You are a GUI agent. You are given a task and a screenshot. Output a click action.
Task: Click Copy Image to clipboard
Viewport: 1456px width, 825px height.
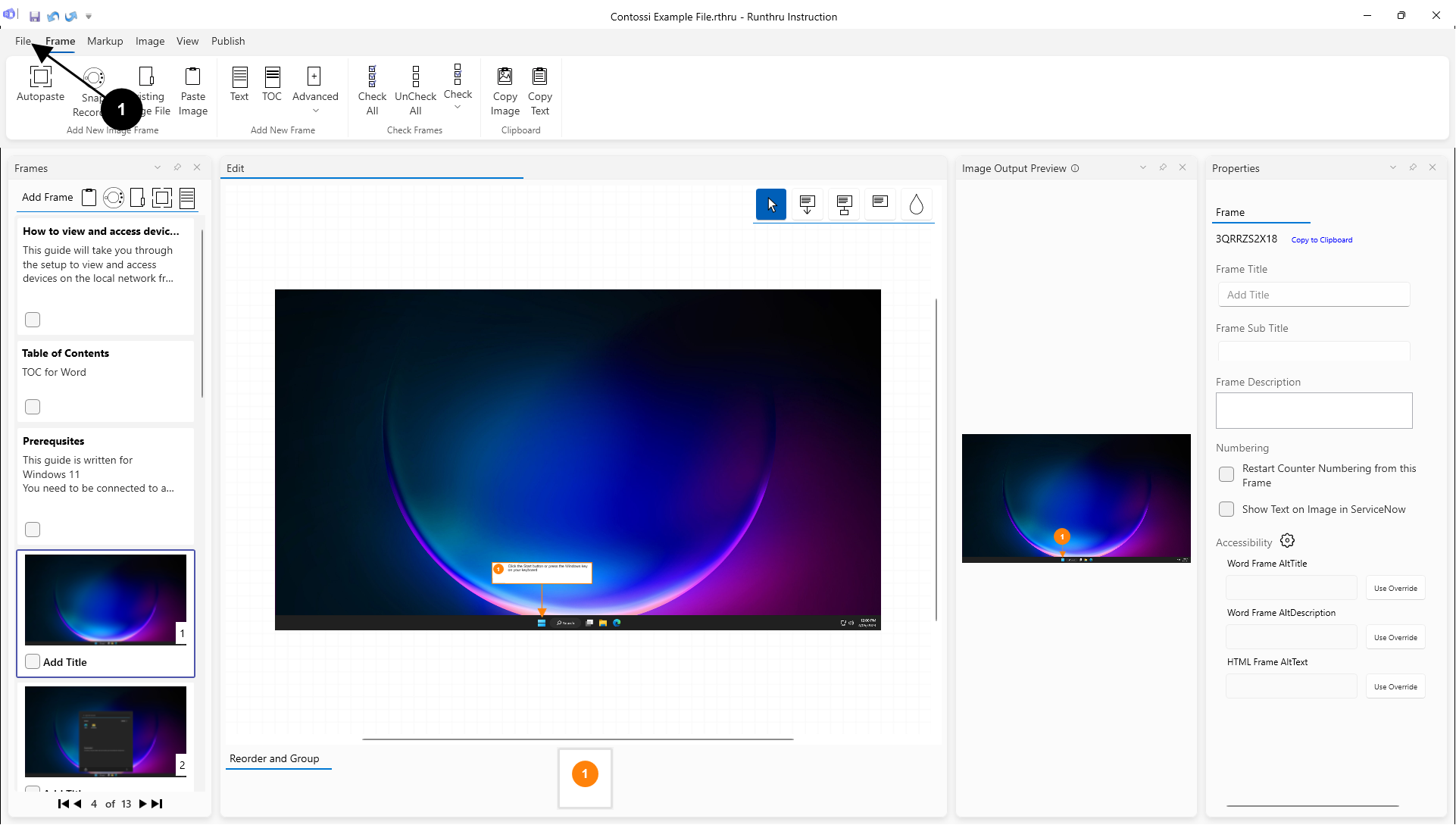click(x=505, y=77)
